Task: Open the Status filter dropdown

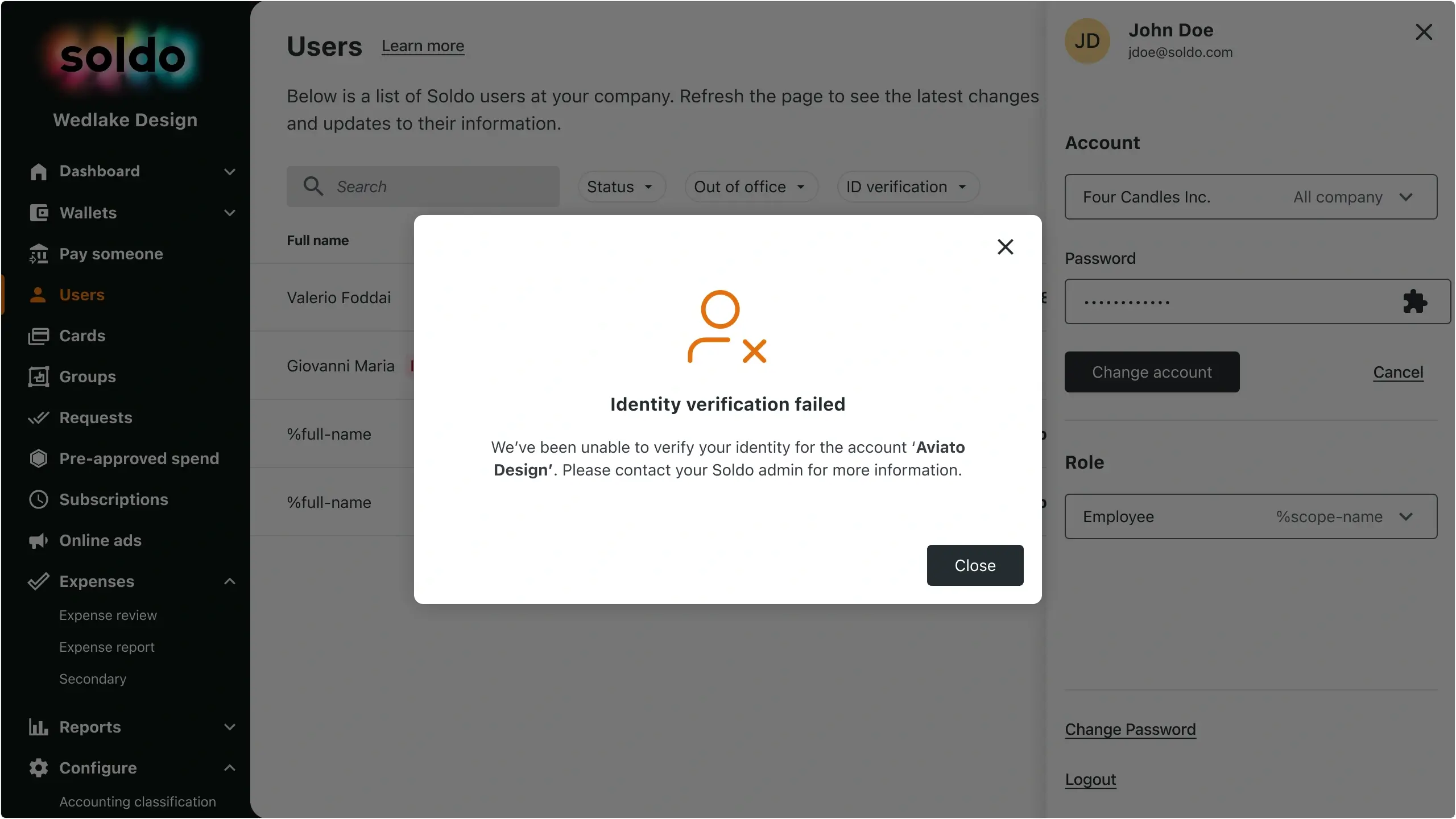Action: [622, 187]
